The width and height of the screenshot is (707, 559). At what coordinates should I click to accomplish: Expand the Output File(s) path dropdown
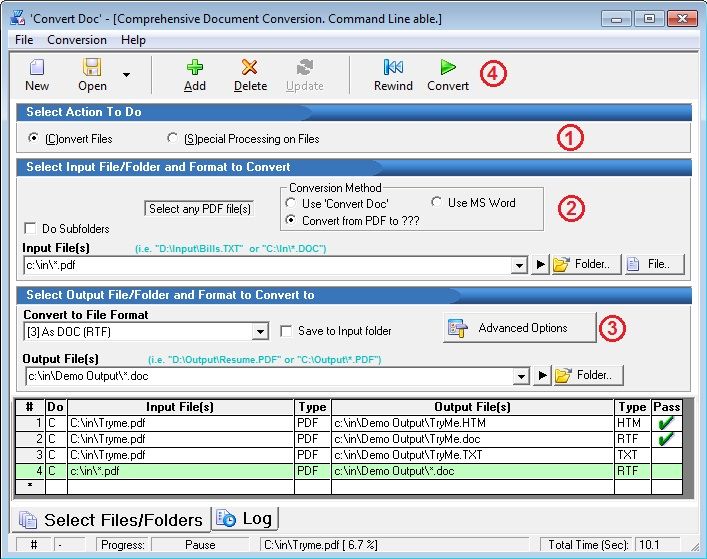(x=521, y=376)
